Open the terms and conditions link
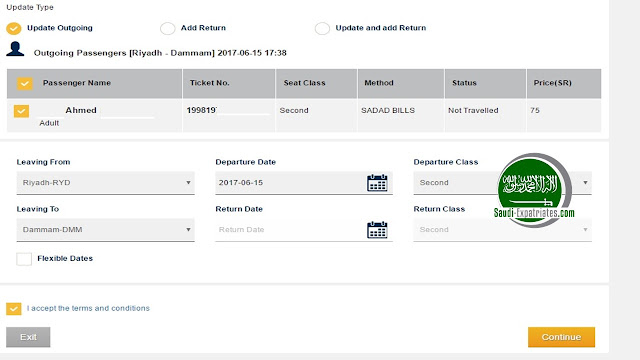Viewport: 640px width, 360px height. 88,308
